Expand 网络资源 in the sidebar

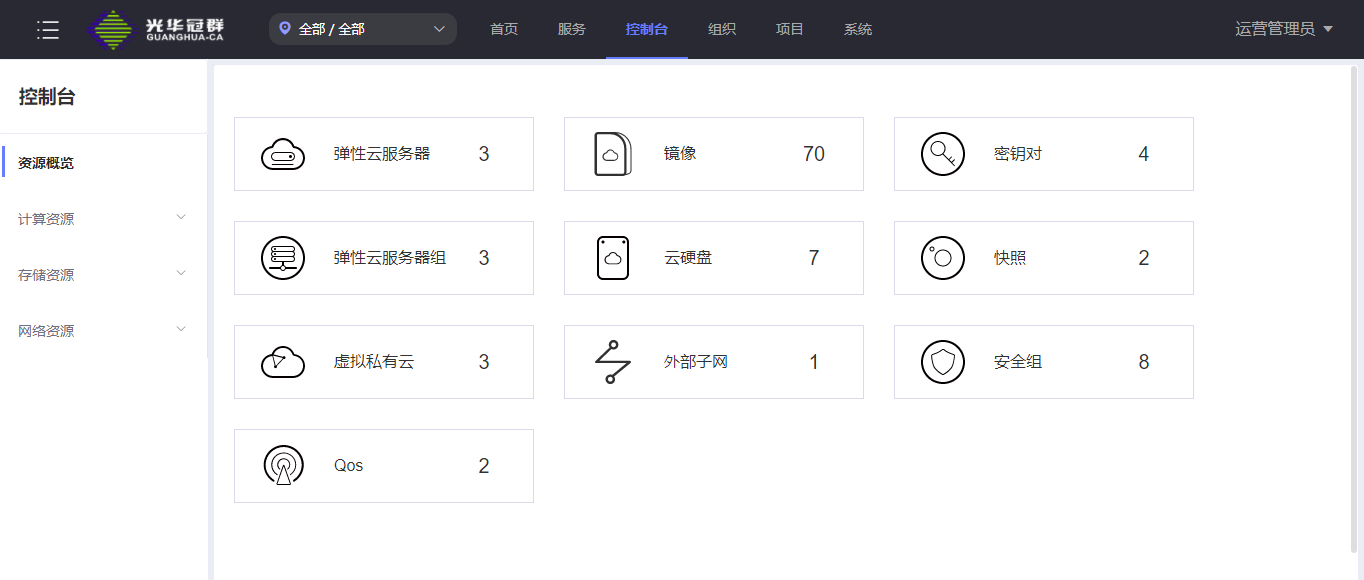pyautogui.click(x=102, y=331)
